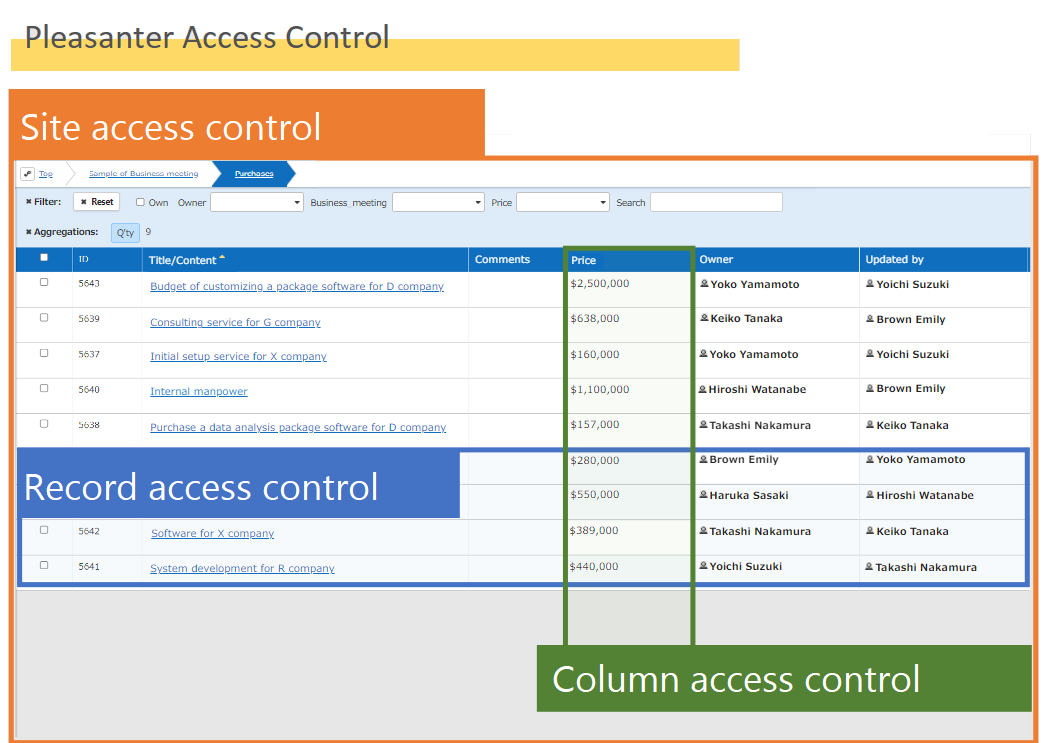Check the checkbox for record 5638
This screenshot has height=743, width=1043.
tap(44, 423)
